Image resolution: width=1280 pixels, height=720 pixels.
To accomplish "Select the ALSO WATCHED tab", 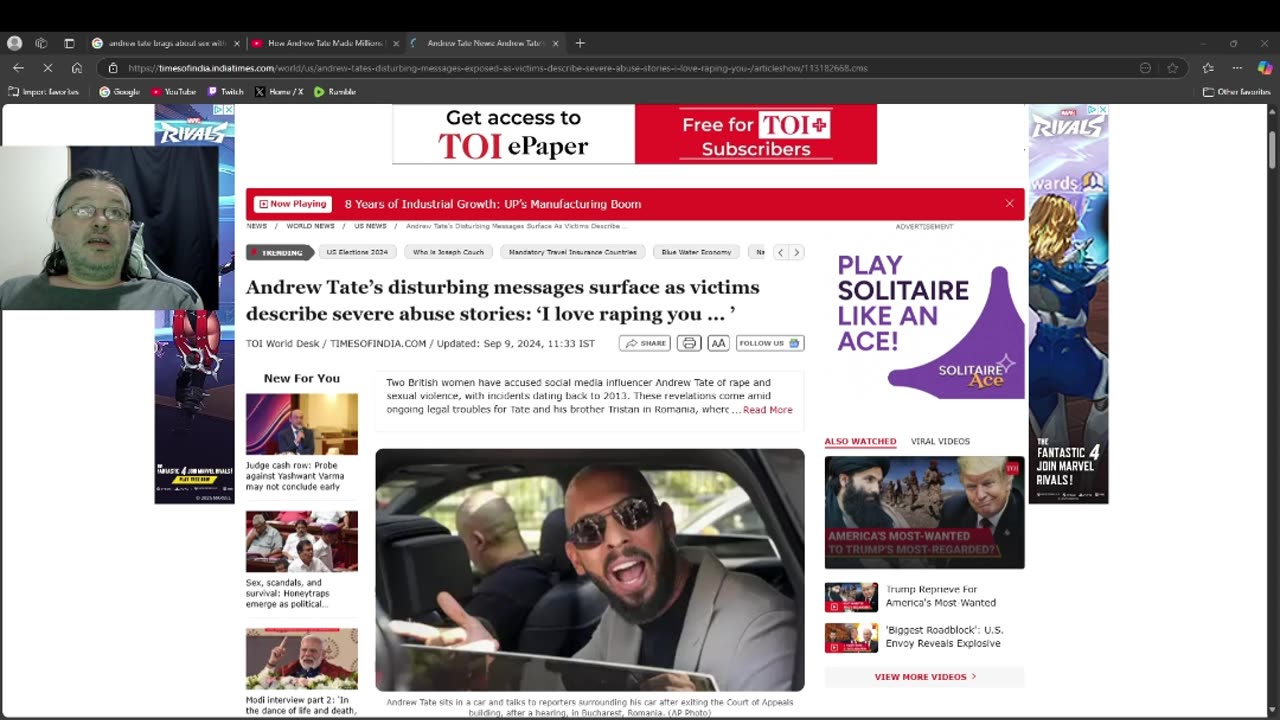I will pyautogui.click(x=860, y=441).
